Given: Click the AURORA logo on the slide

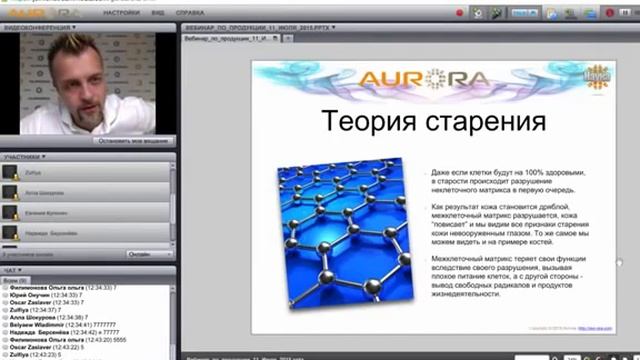Looking at the screenshot, I should click(424, 78).
